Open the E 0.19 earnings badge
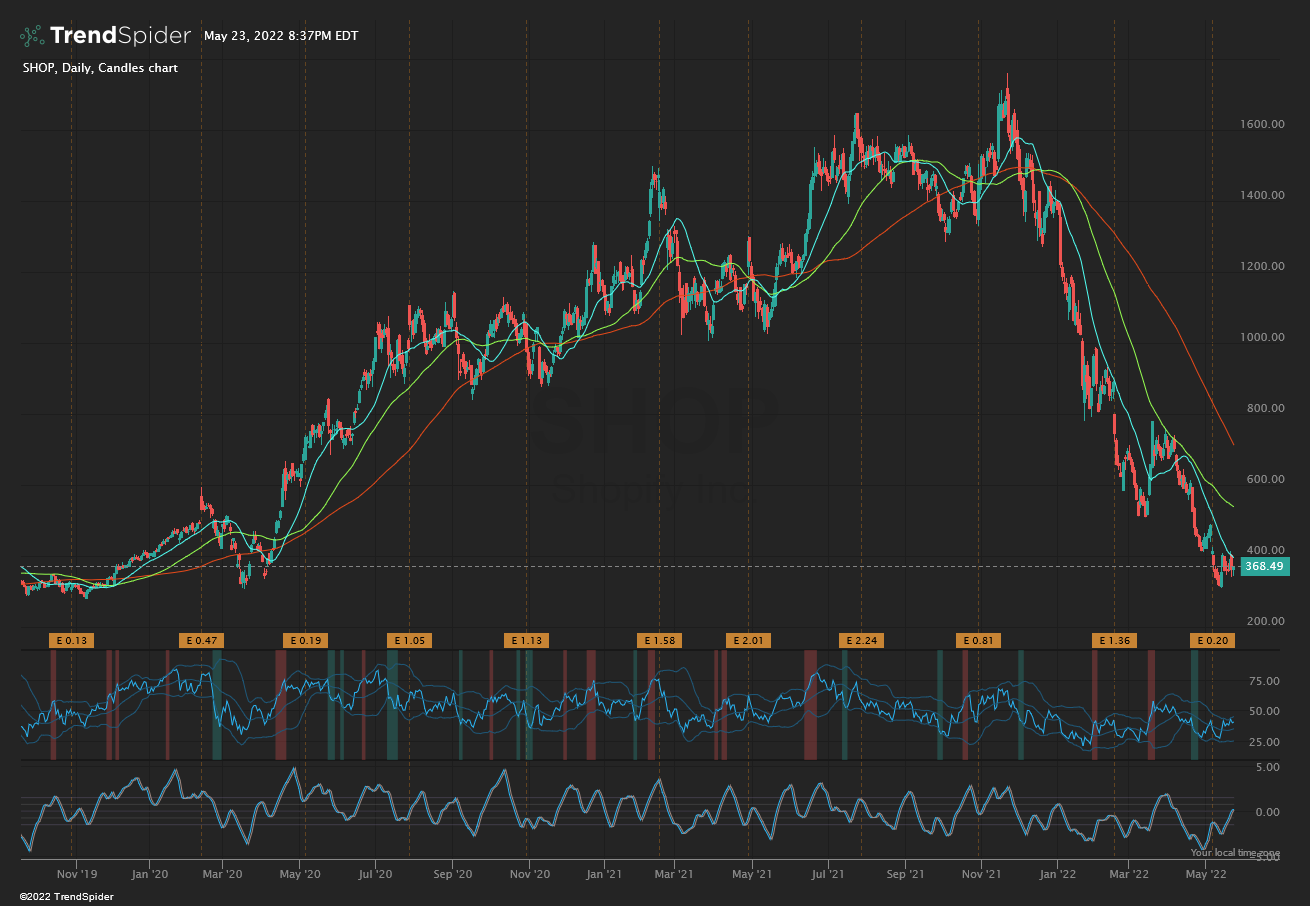This screenshot has width=1310, height=906. click(306, 640)
